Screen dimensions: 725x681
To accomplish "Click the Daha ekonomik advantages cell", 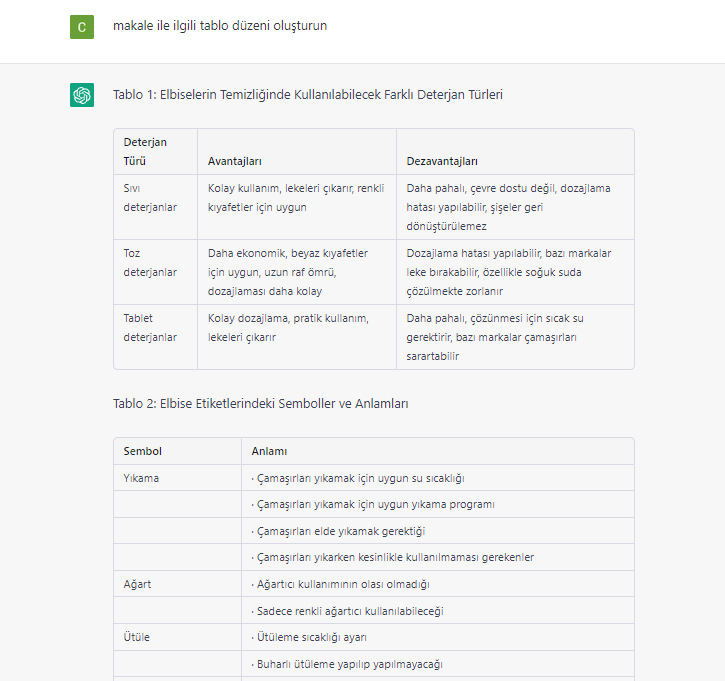I will (x=296, y=272).
